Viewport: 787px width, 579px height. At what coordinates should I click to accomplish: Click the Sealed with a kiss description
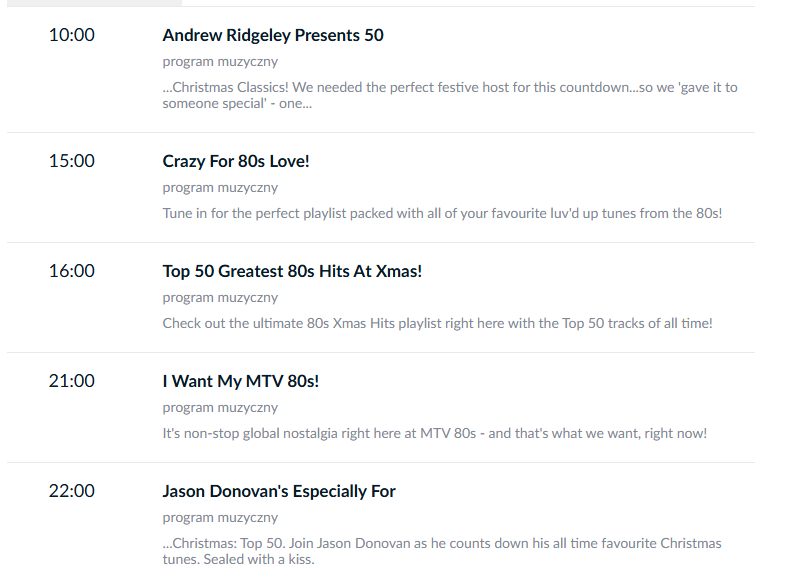pyautogui.click(x=442, y=551)
